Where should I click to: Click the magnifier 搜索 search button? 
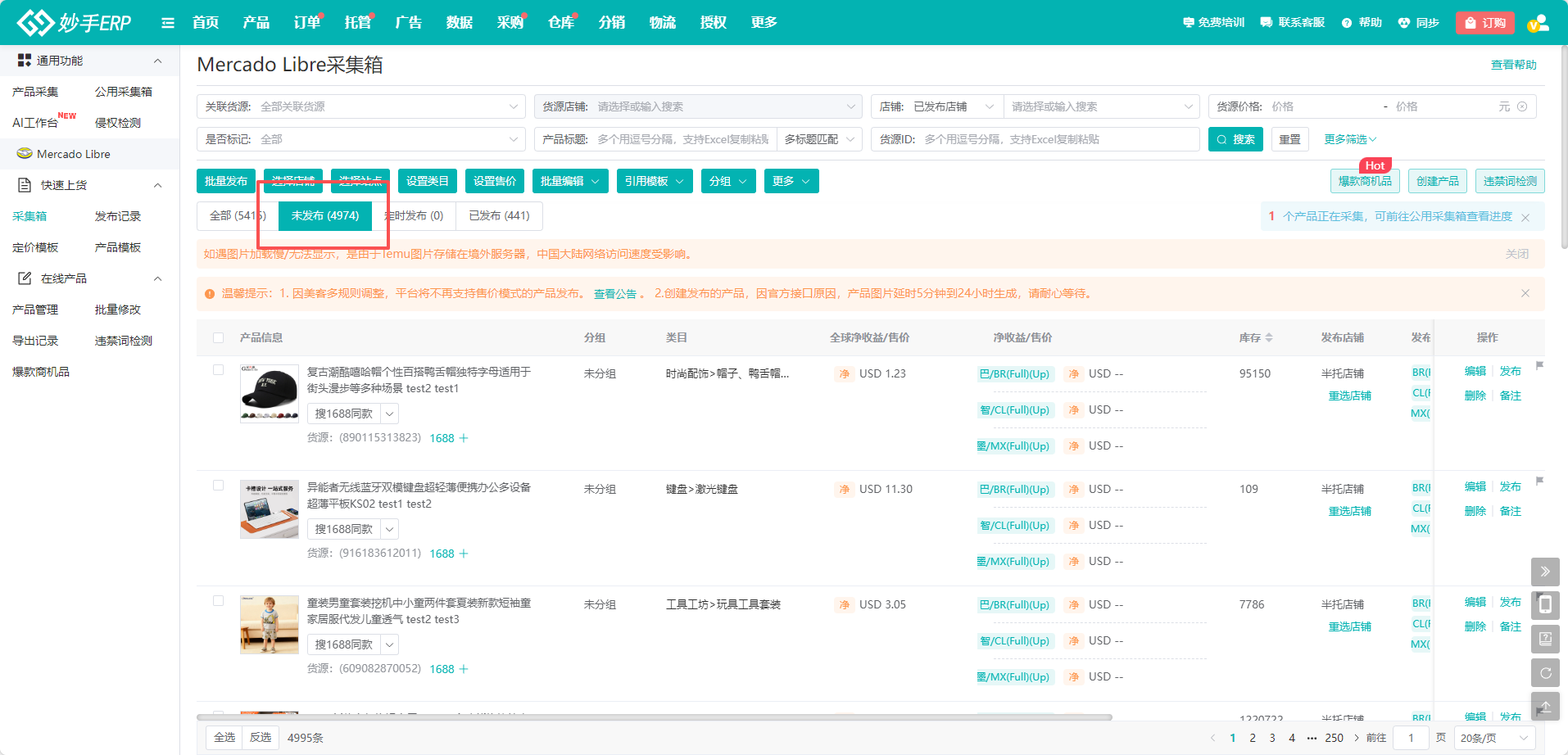click(1235, 139)
